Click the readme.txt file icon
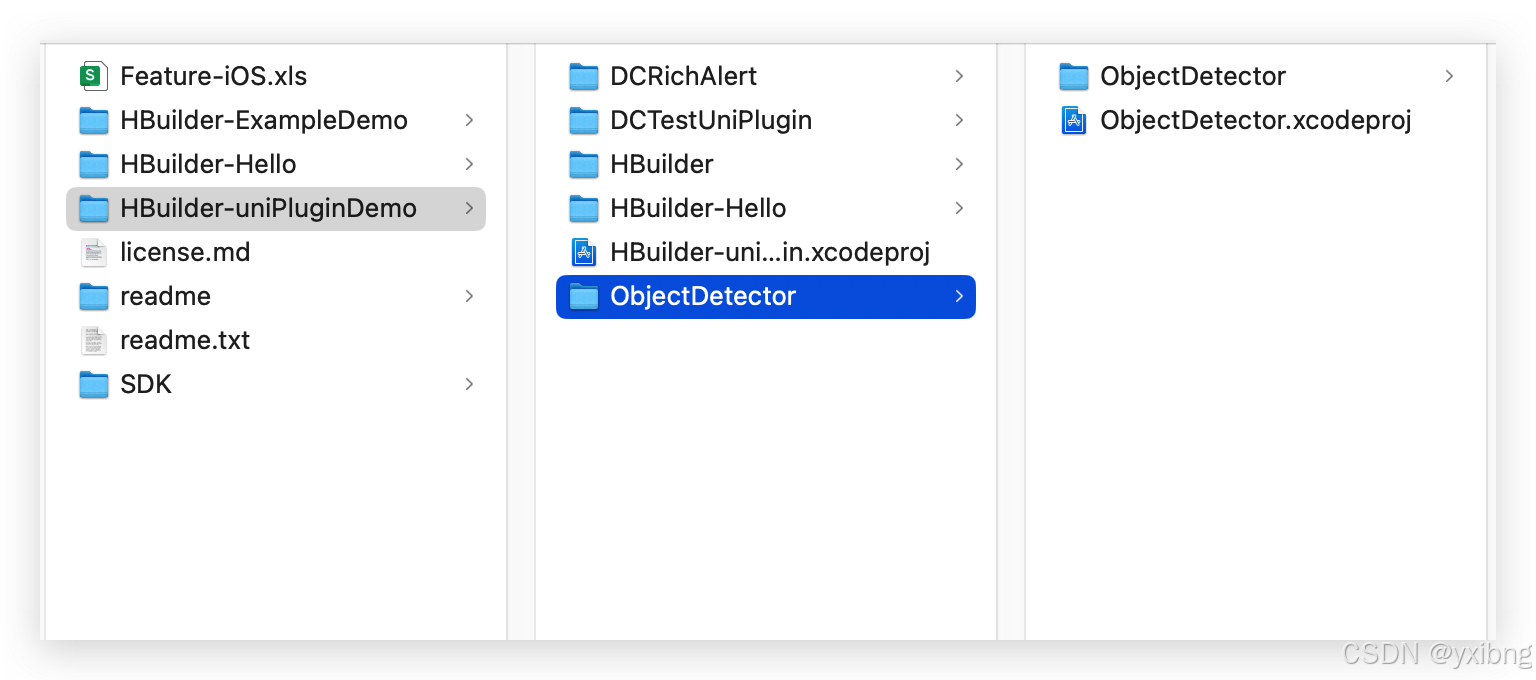The height and width of the screenshot is (680, 1536). point(93,340)
